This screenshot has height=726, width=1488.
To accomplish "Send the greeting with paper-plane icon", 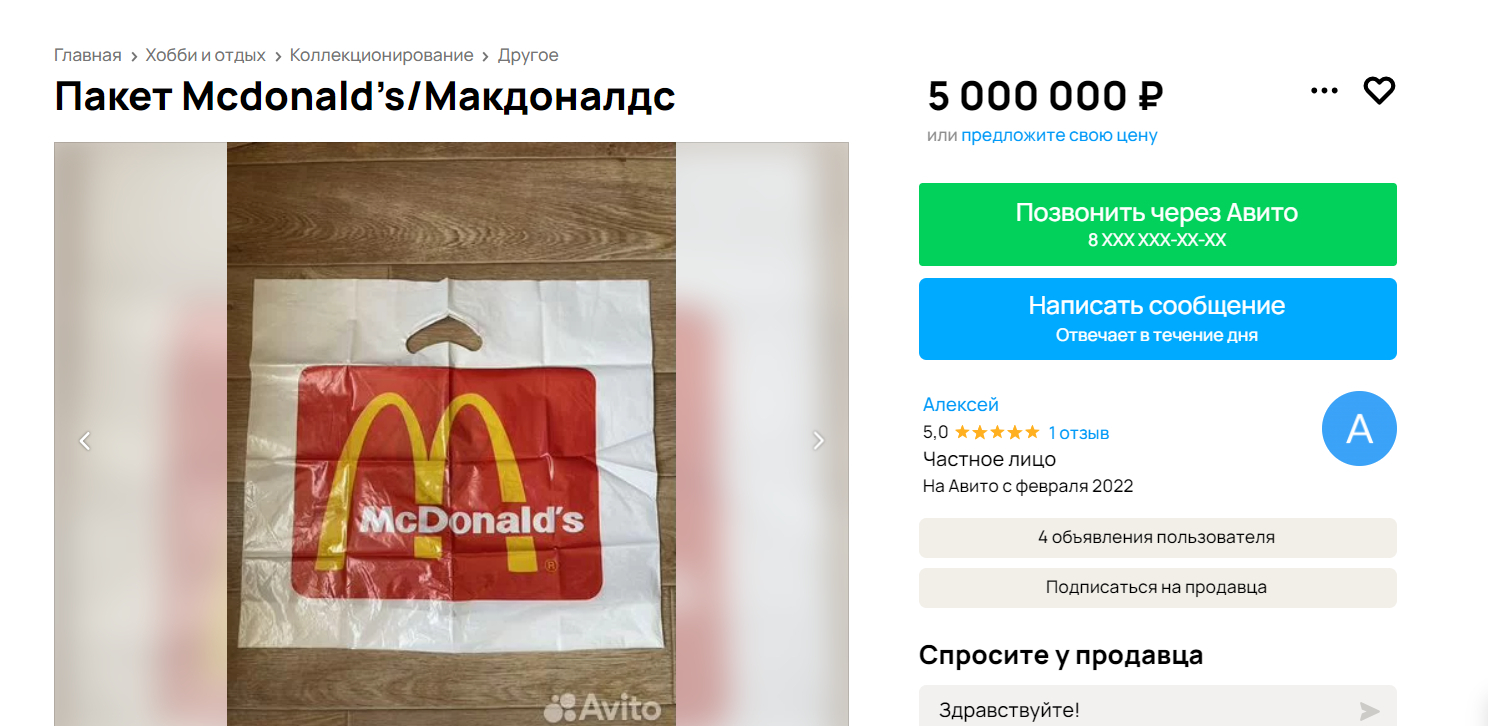I will coord(1369,711).
